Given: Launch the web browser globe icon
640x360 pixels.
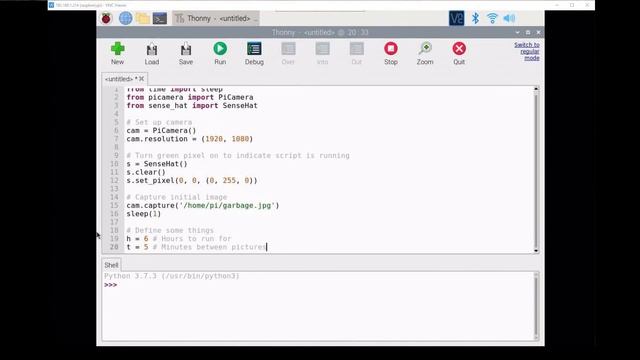Looking at the screenshot, I should point(125,18).
